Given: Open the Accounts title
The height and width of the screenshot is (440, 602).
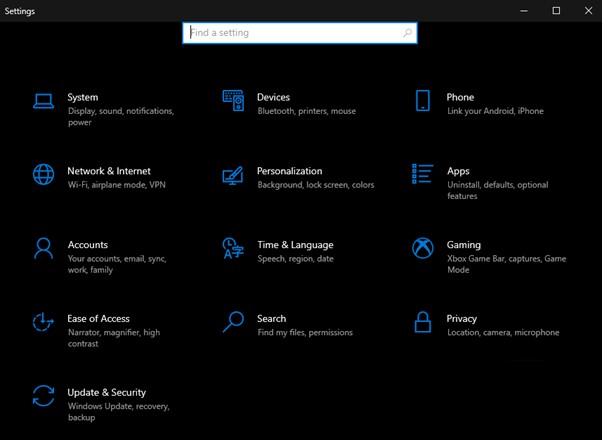Looking at the screenshot, I should point(88,245).
